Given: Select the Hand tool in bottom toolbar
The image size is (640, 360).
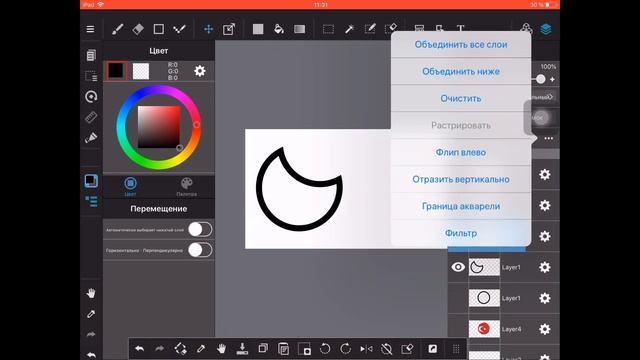Looking at the screenshot, I should pyautogui.click(x=222, y=349).
